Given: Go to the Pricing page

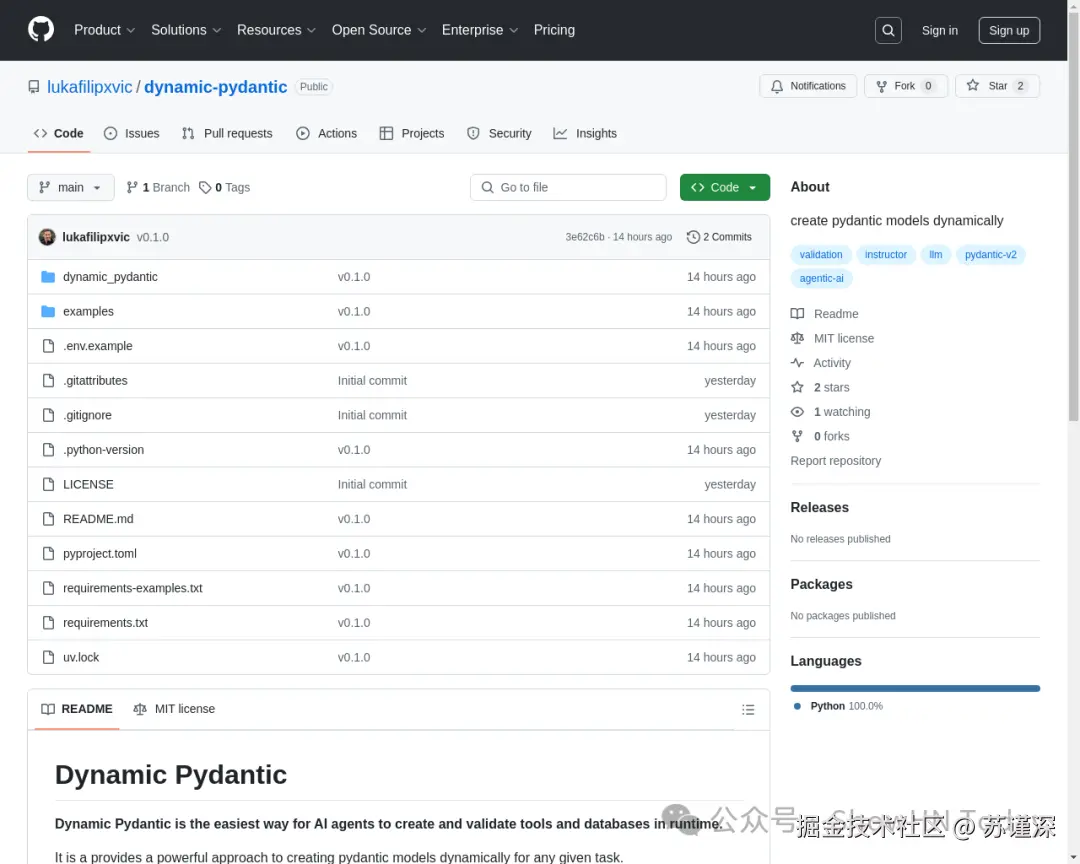Looking at the screenshot, I should point(554,30).
